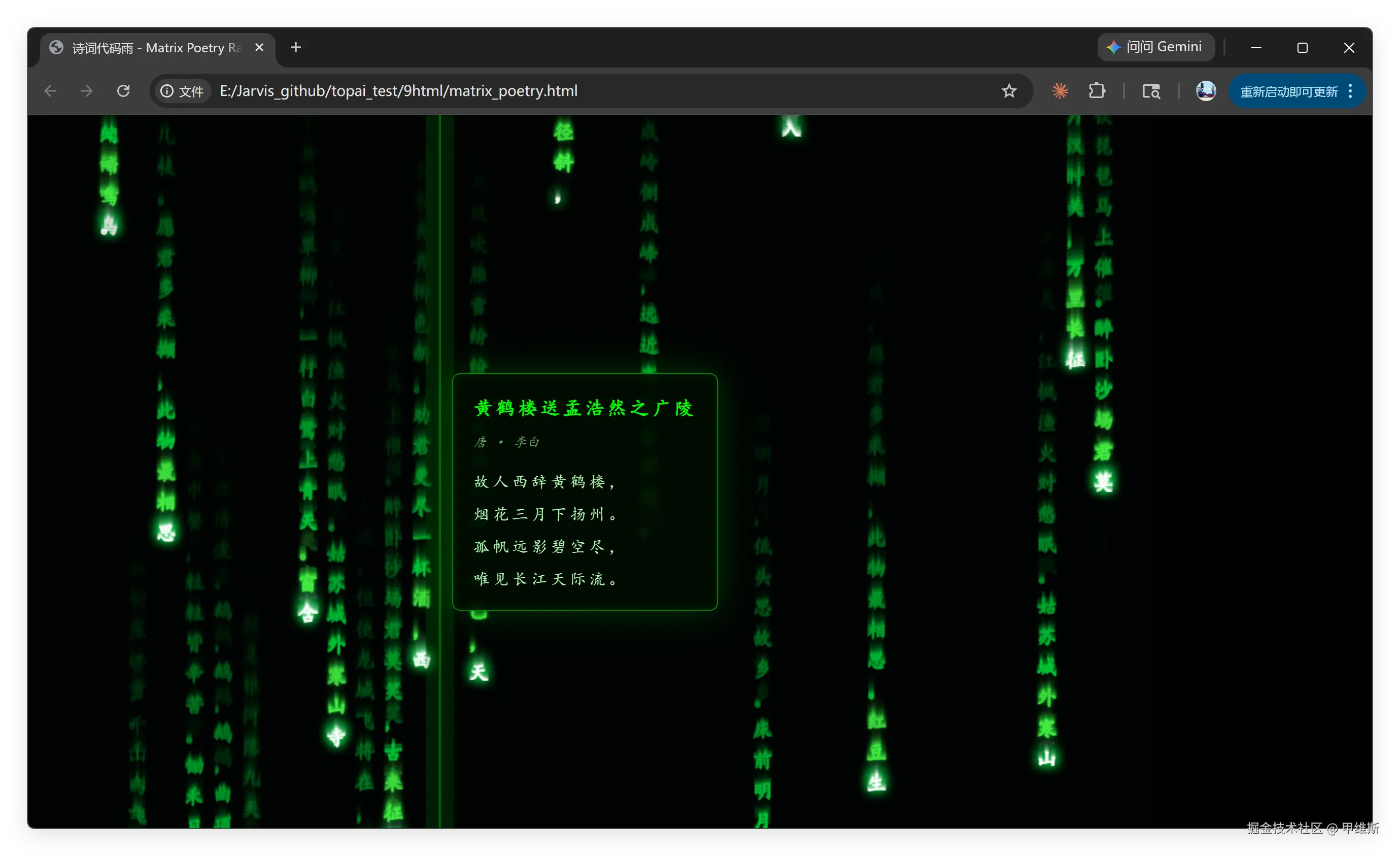Open the orange starburst extension icon
Screen dimensions: 1400x856
coord(1060,91)
